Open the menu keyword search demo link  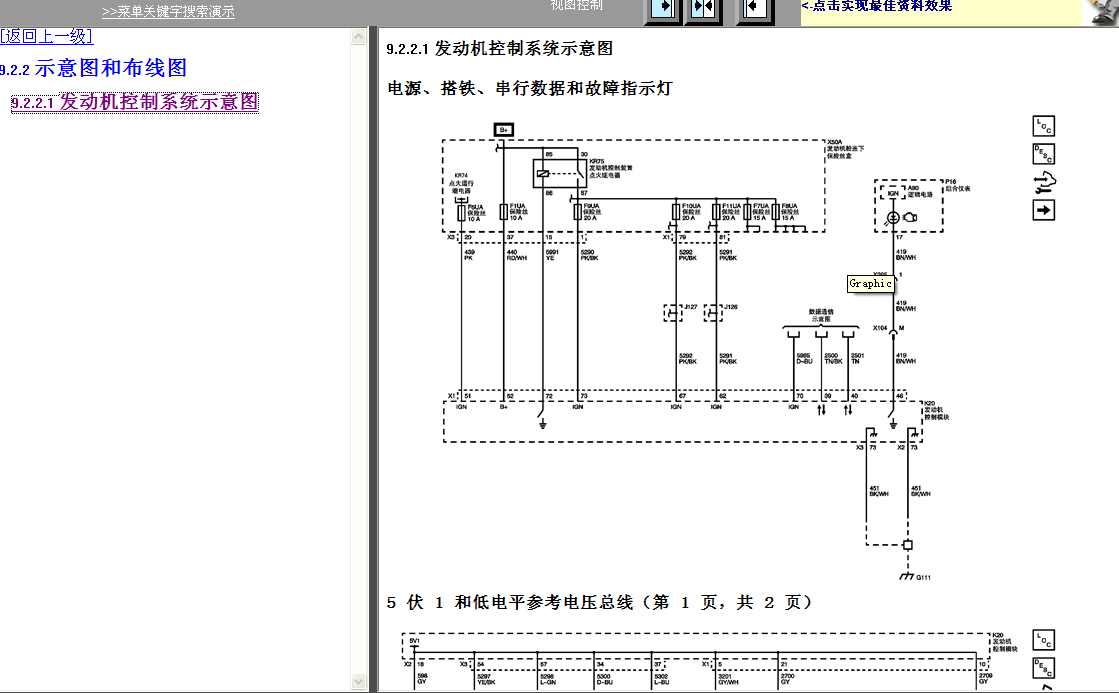pos(168,11)
